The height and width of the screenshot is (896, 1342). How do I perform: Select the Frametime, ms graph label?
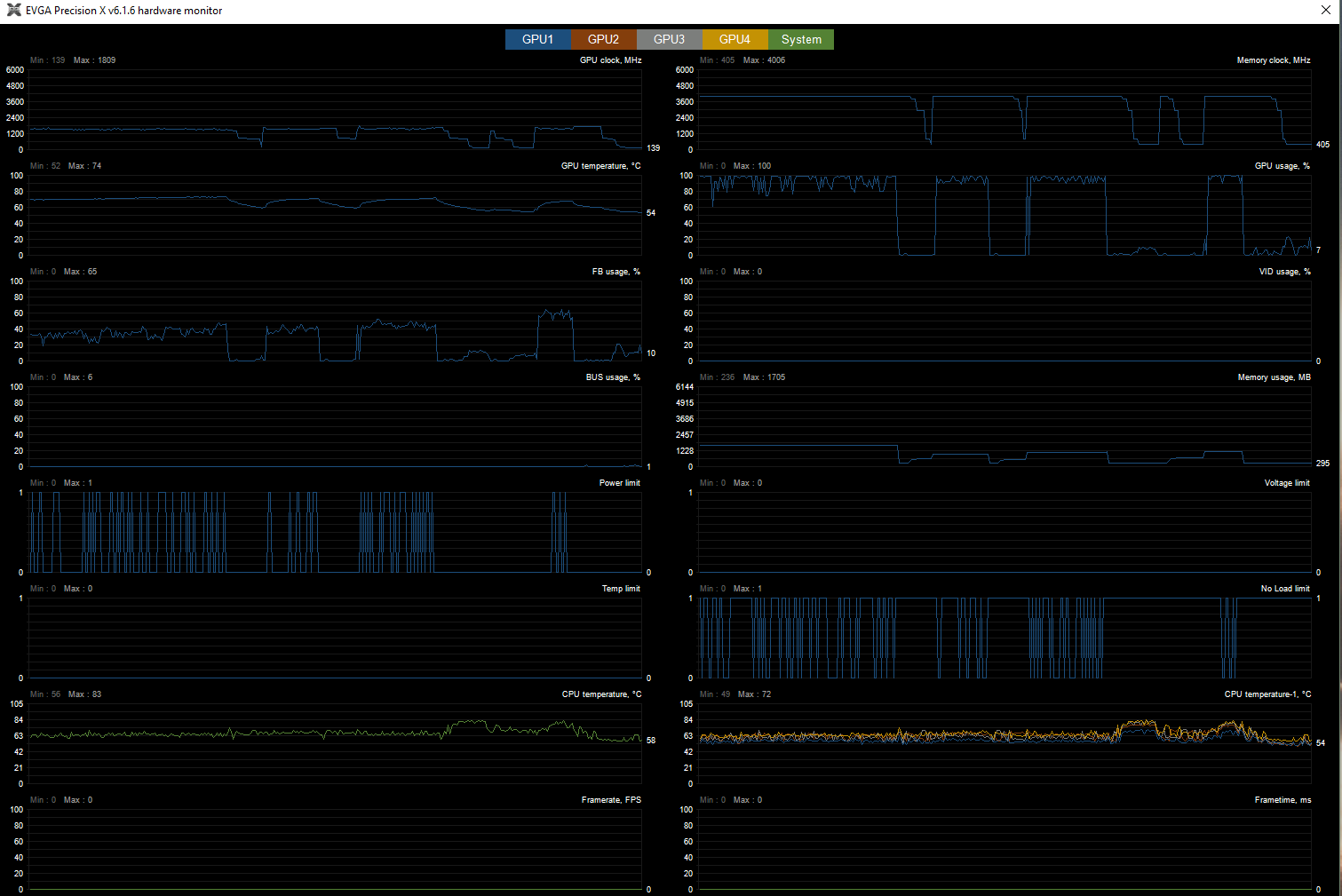[1282, 800]
